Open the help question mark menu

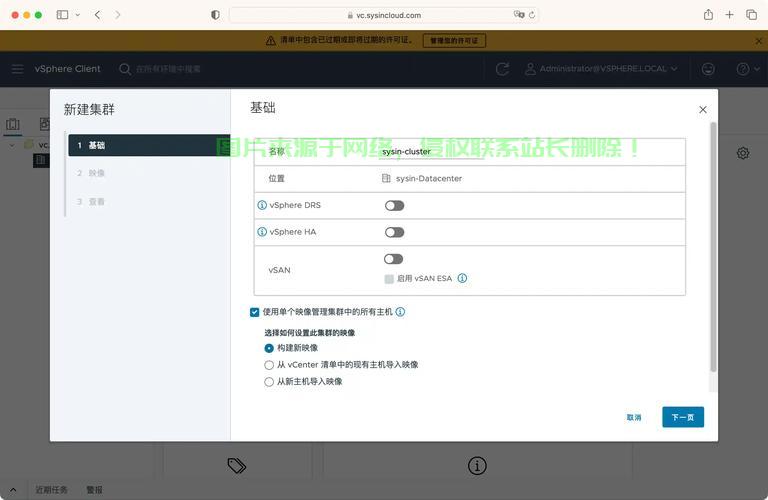(x=747, y=69)
